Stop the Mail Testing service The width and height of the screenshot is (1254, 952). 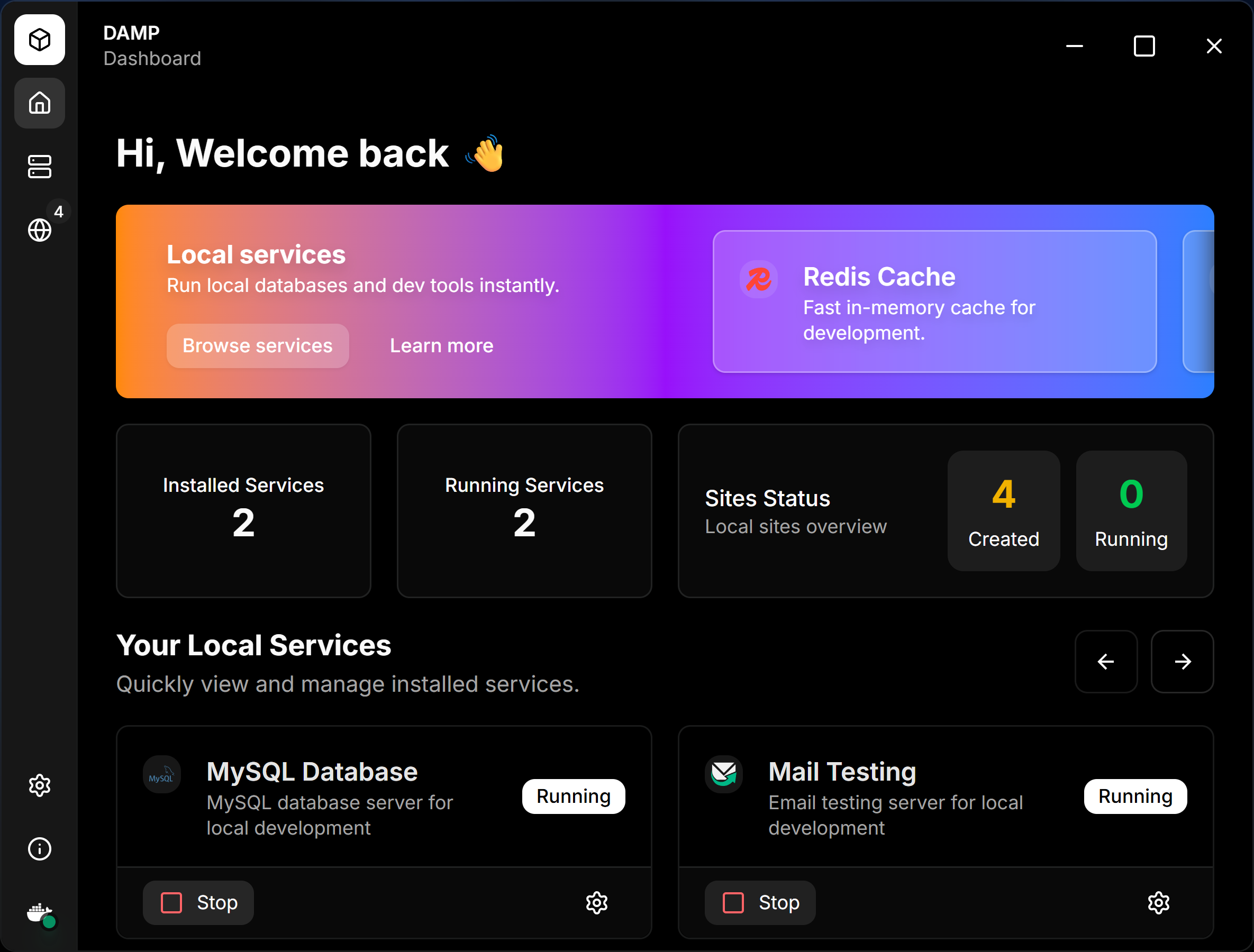[x=760, y=902]
